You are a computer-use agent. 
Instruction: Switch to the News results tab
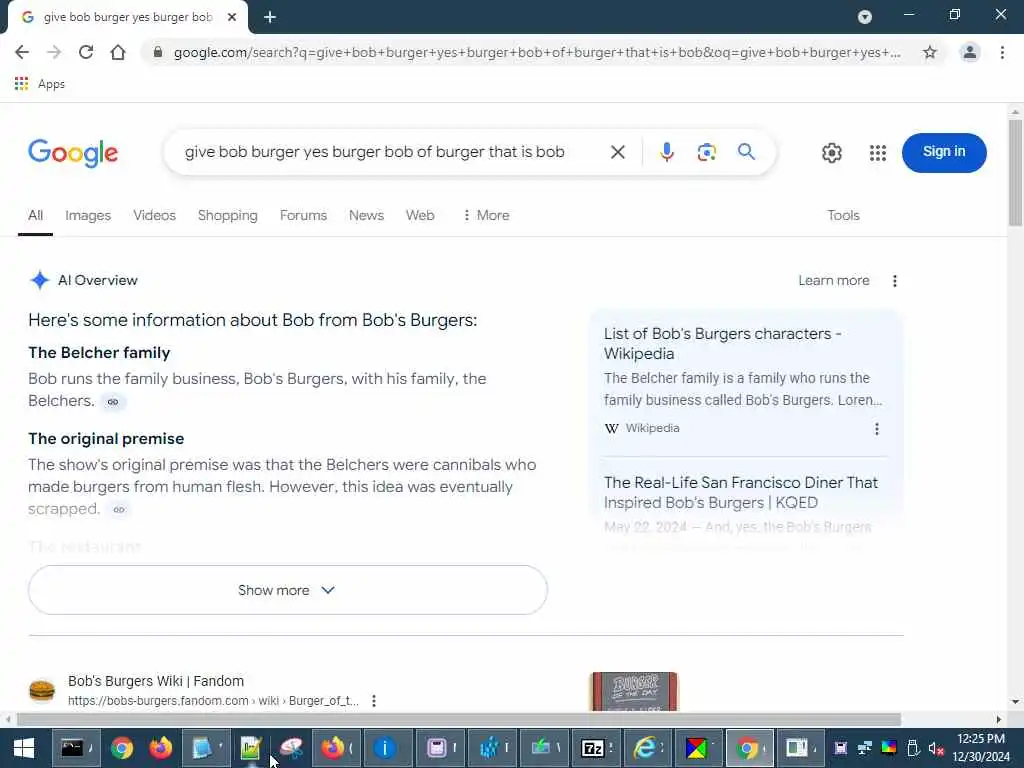[x=366, y=216]
